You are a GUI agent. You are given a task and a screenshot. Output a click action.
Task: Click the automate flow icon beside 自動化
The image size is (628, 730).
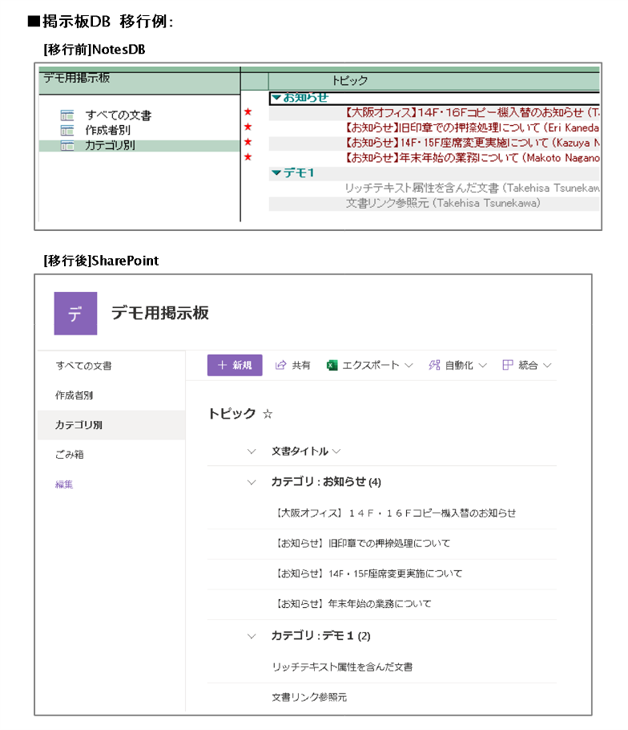click(x=434, y=365)
